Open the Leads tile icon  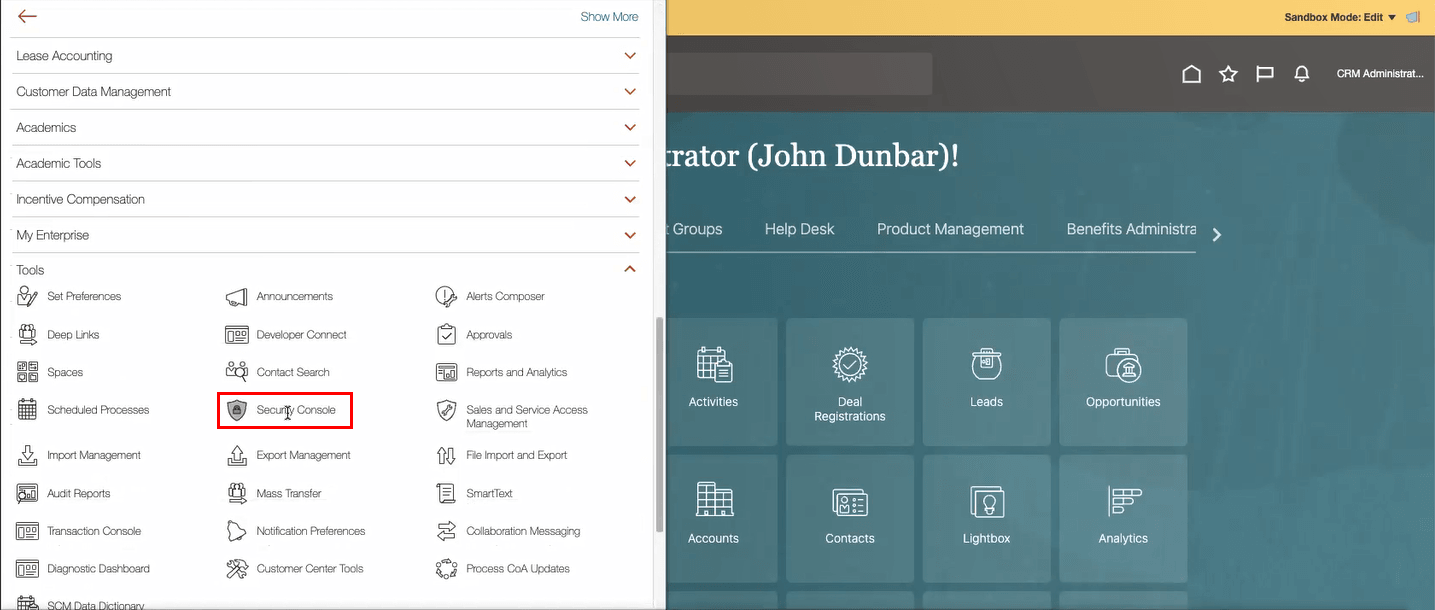click(986, 365)
